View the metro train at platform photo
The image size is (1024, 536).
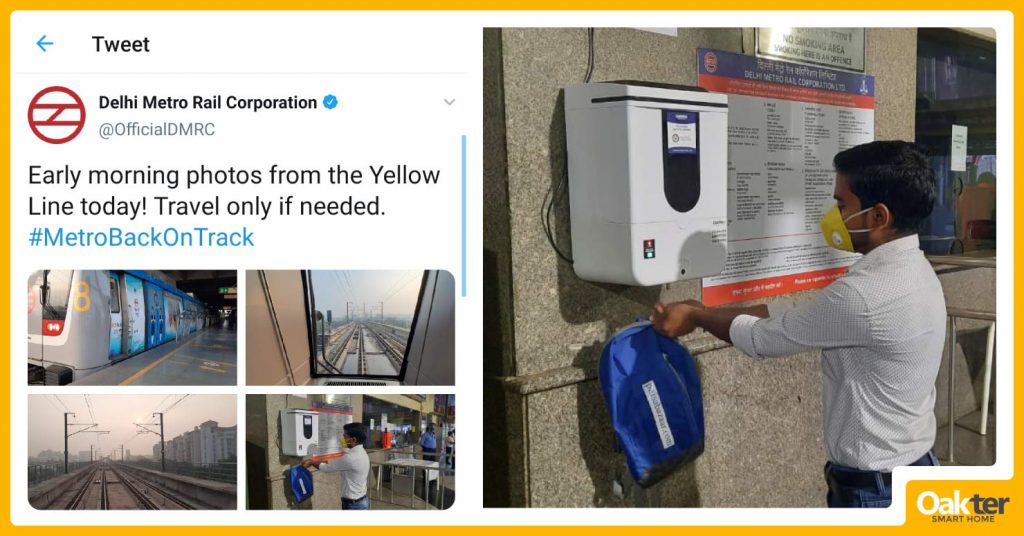tap(133, 328)
